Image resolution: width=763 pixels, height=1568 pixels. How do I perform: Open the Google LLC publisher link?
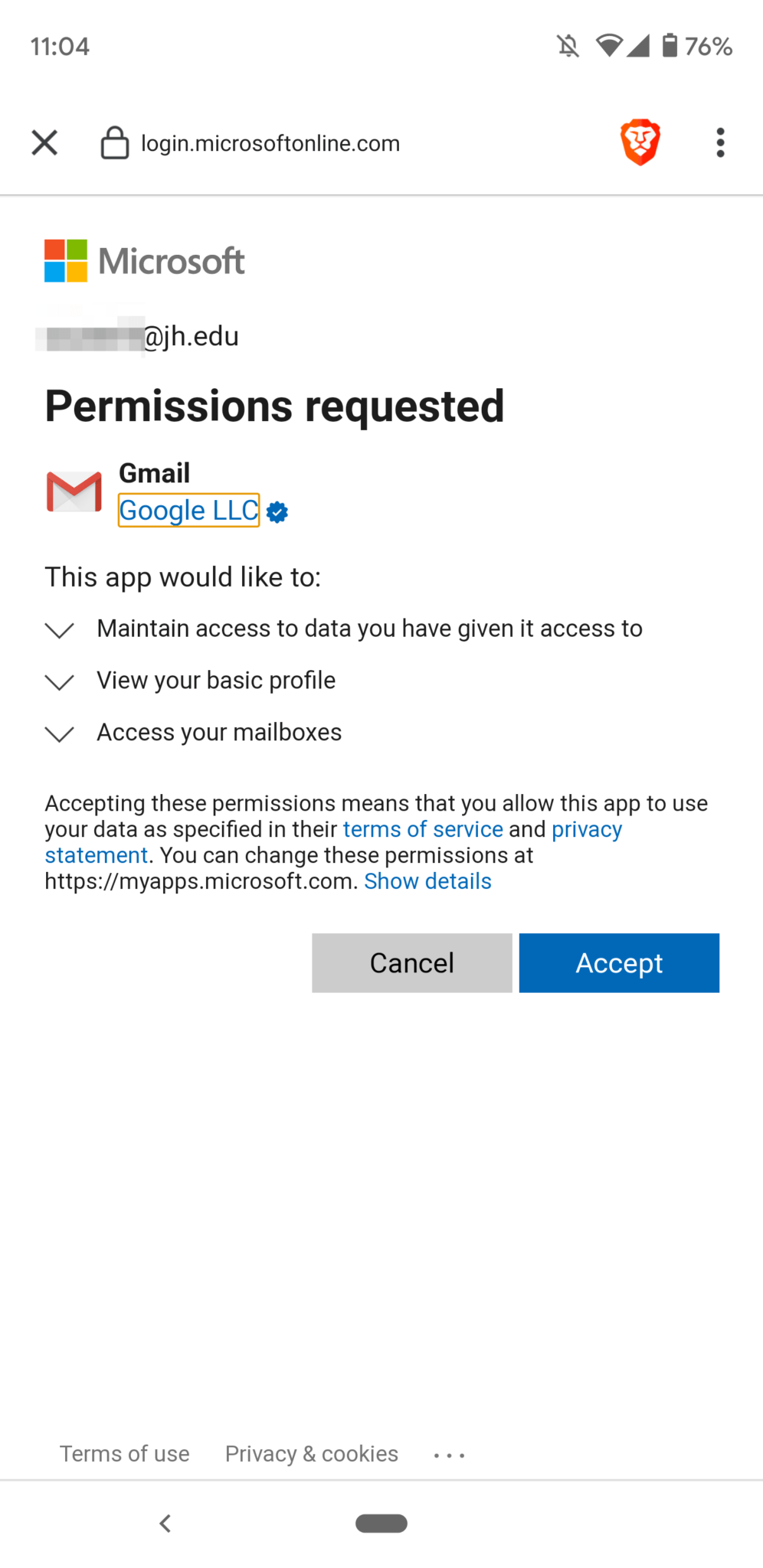pos(188,510)
